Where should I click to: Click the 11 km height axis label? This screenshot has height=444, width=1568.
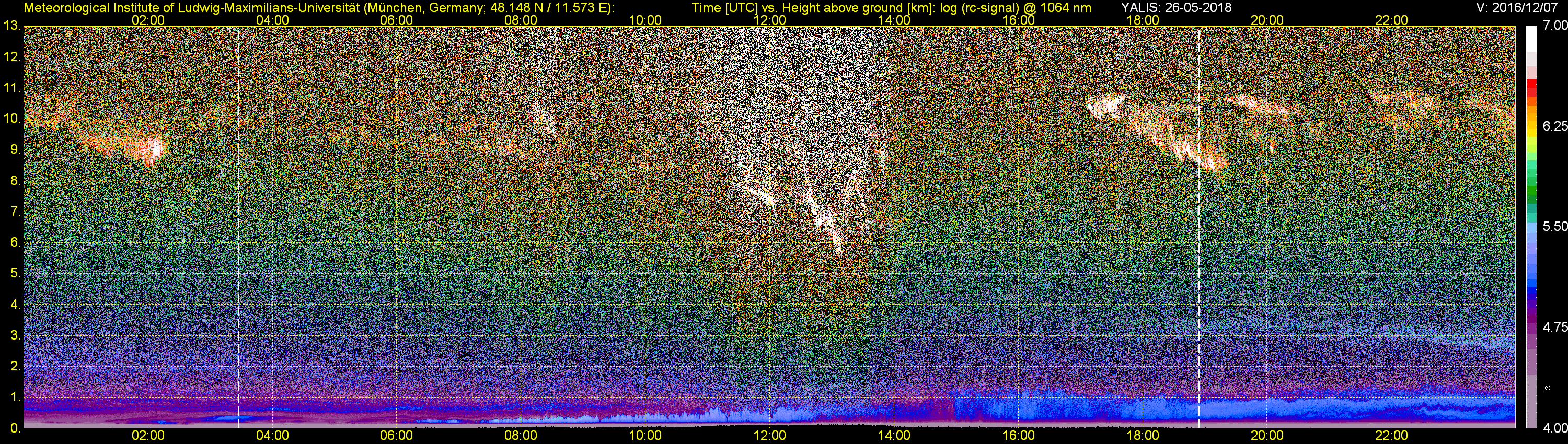11,88
